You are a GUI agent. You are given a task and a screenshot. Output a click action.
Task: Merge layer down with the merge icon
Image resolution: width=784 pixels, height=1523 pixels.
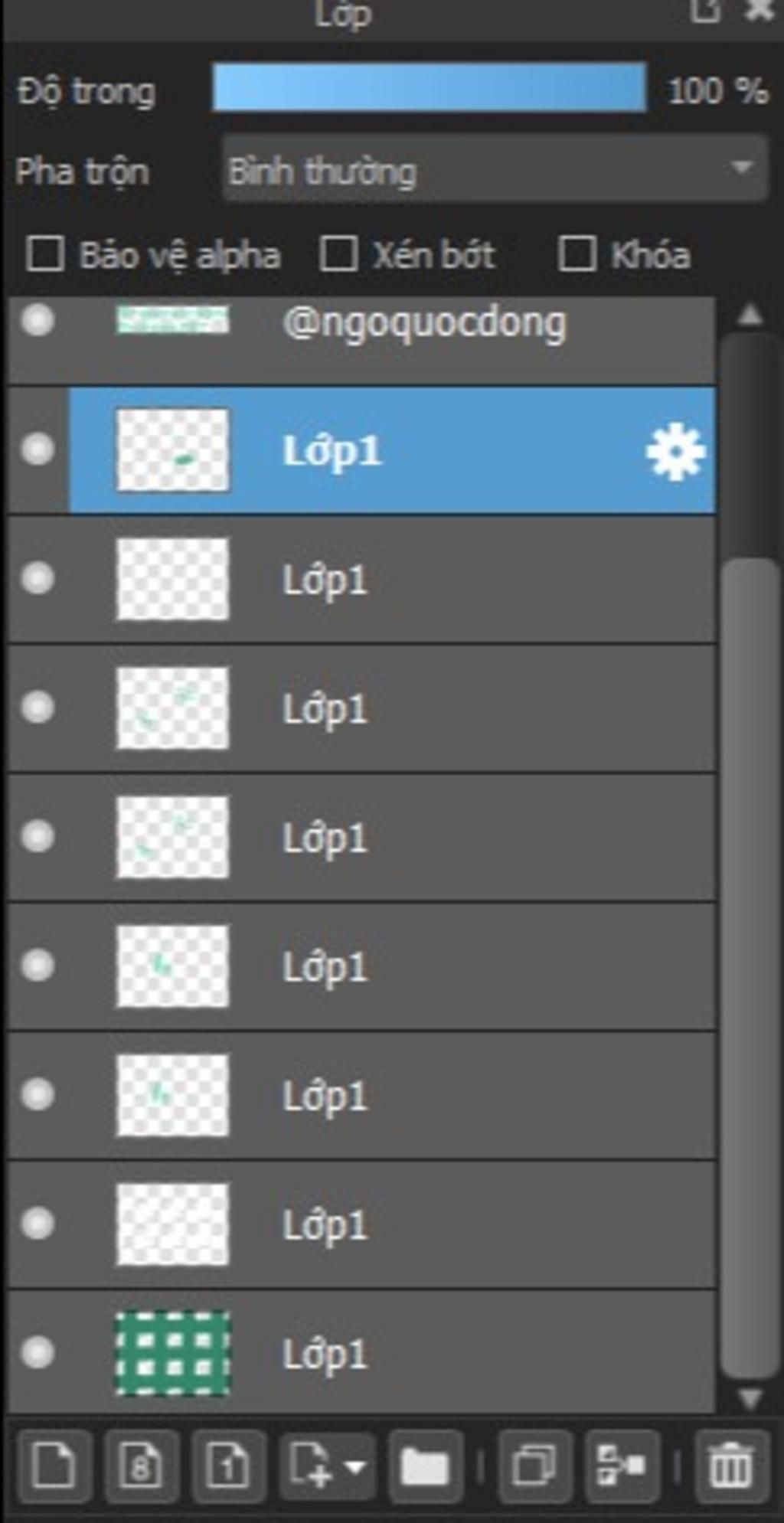pyautogui.click(x=622, y=1466)
